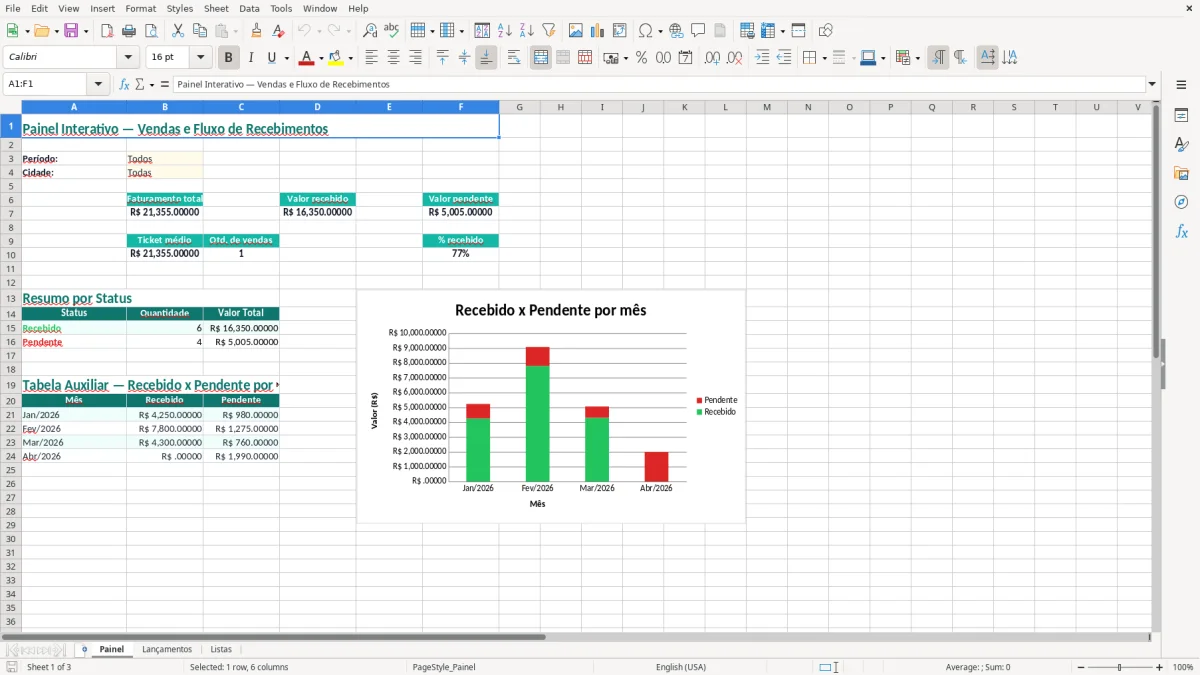Open Background Color dropdown arrow
This screenshot has width=1200, height=675.
coord(350,58)
